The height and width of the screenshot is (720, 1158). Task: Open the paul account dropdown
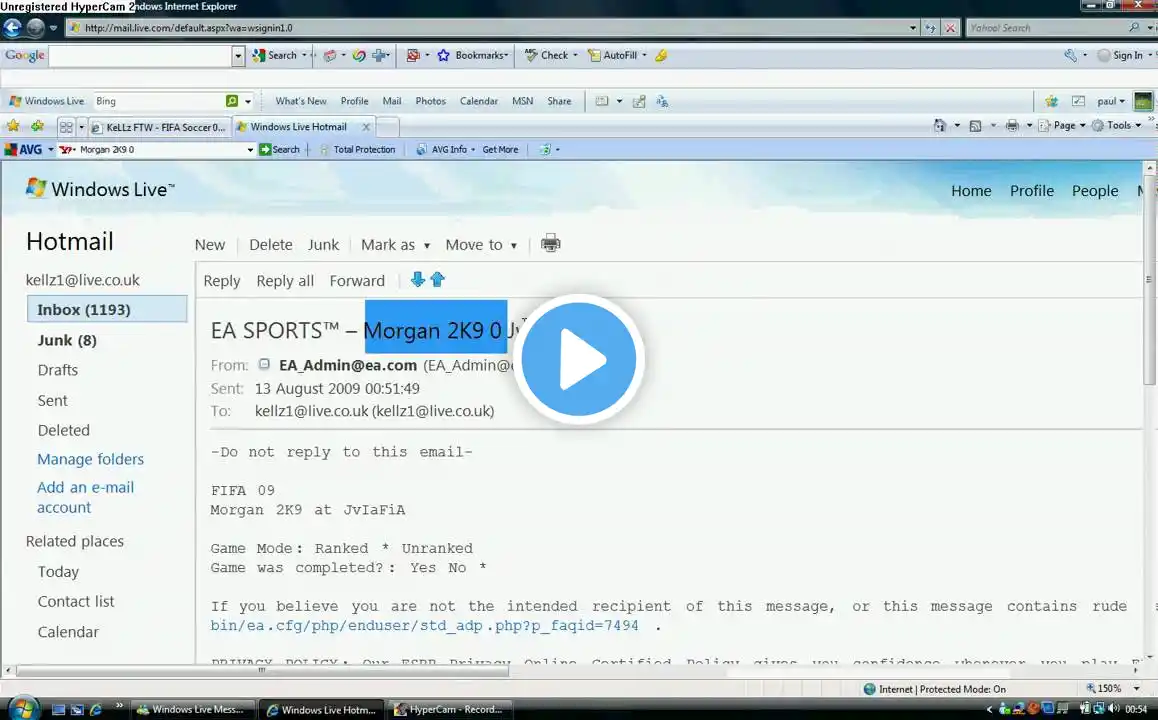1111,101
